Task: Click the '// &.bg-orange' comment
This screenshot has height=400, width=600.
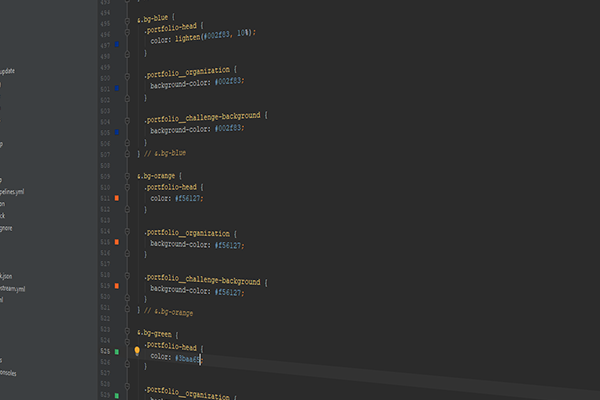Action: click(168, 312)
